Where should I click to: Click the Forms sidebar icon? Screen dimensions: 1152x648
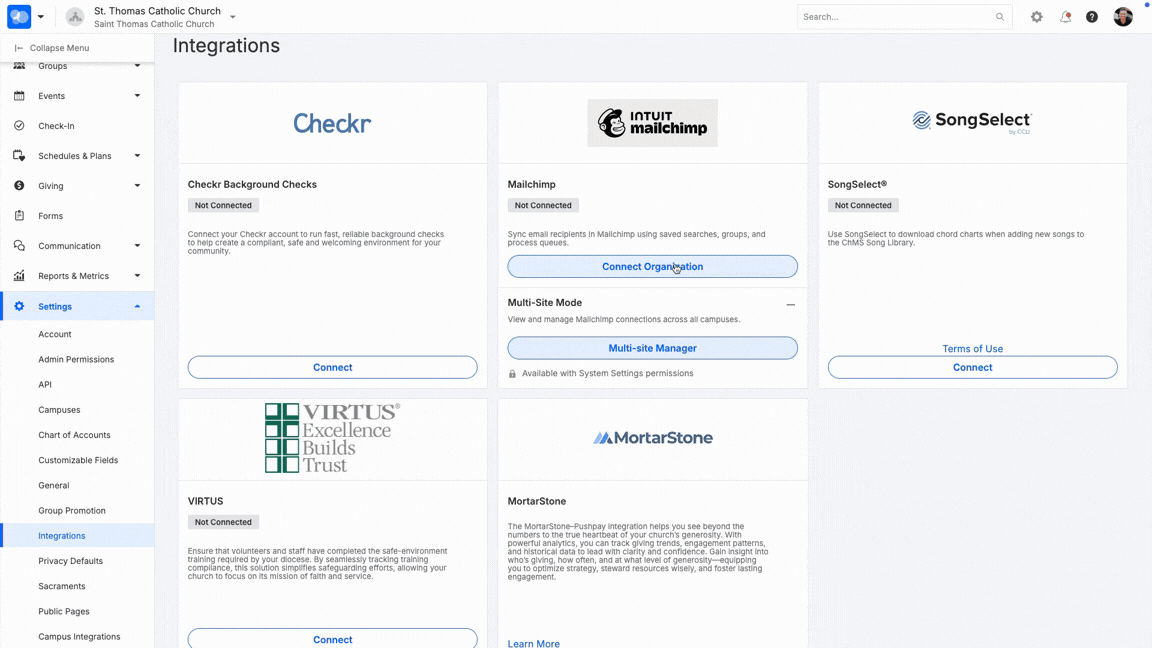coord(21,215)
